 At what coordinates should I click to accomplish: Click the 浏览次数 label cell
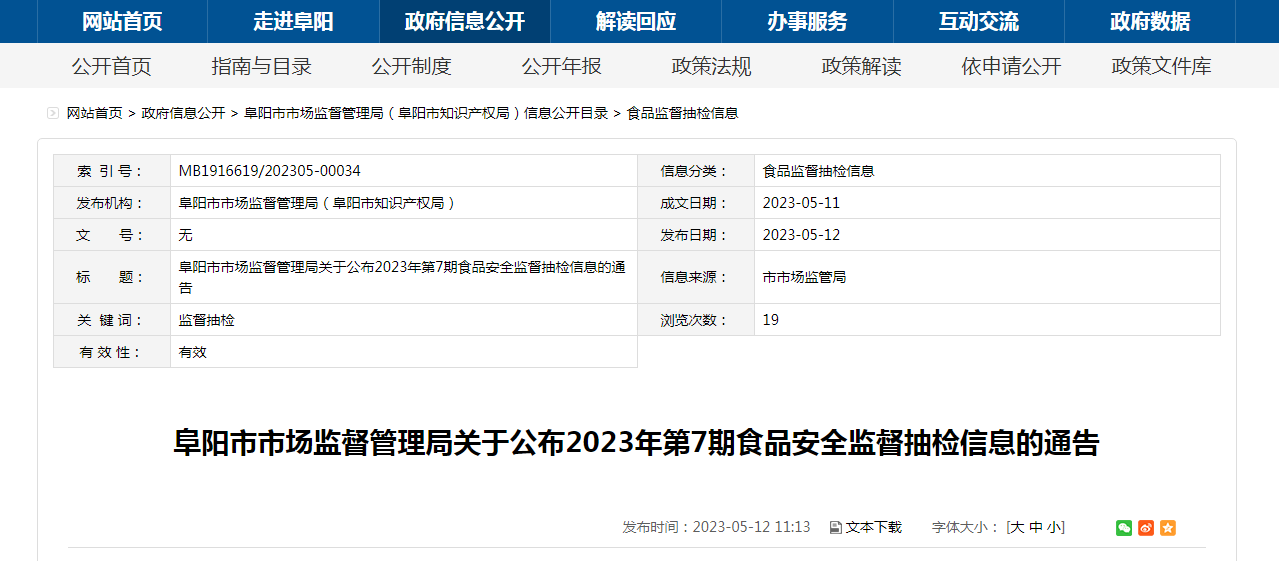(696, 320)
